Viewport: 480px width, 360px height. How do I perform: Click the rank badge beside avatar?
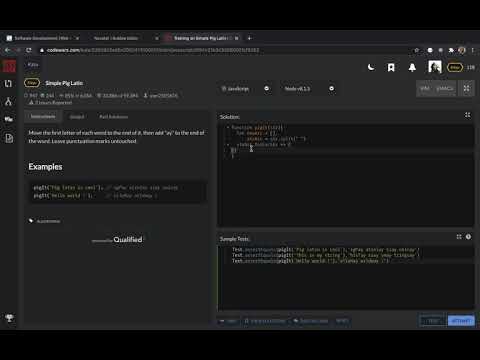tap(455, 68)
